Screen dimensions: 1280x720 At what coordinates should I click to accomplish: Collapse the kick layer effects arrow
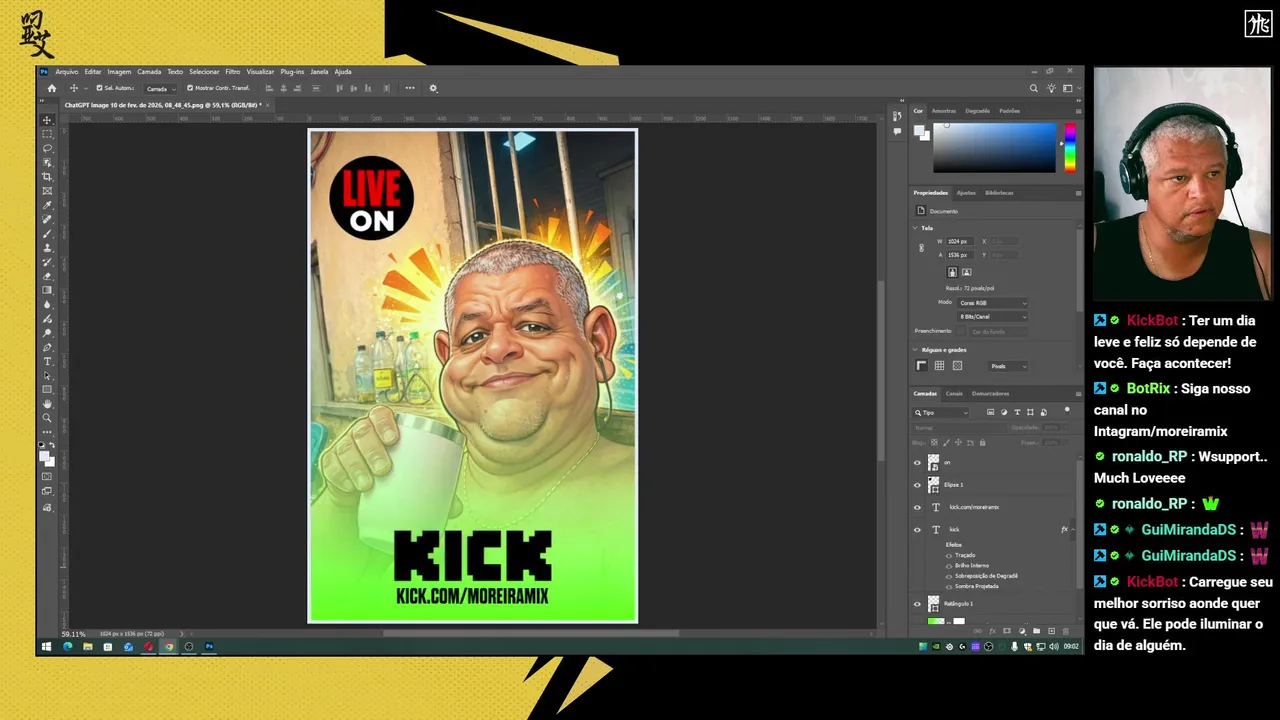(1073, 529)
